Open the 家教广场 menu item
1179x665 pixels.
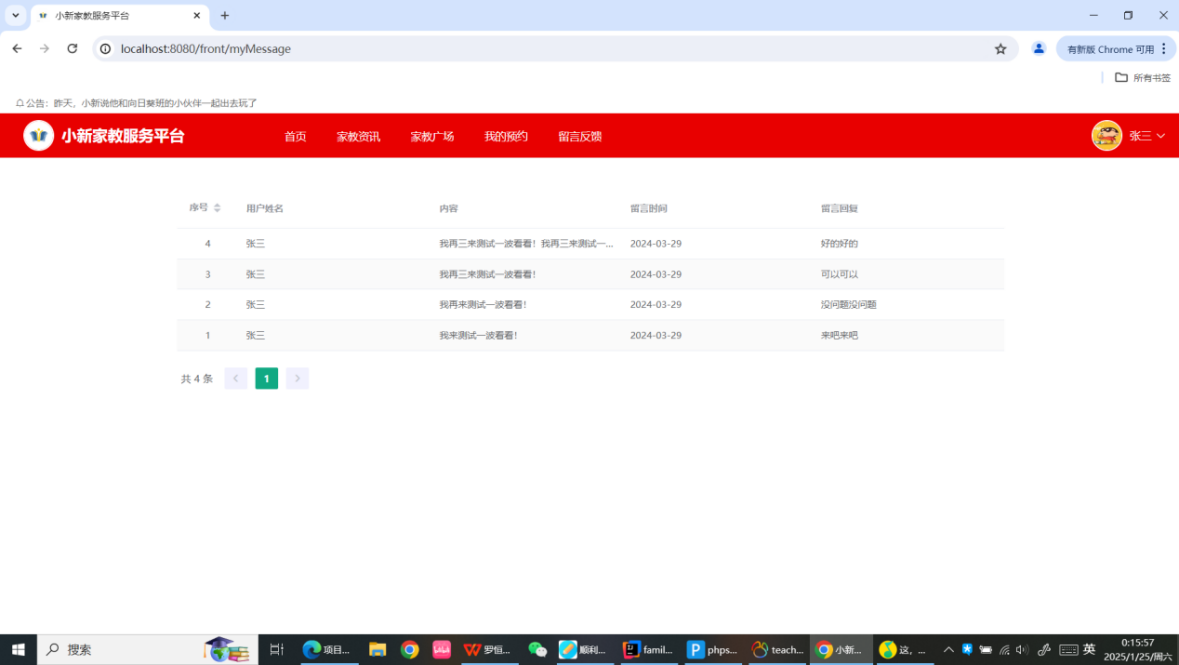432,136
